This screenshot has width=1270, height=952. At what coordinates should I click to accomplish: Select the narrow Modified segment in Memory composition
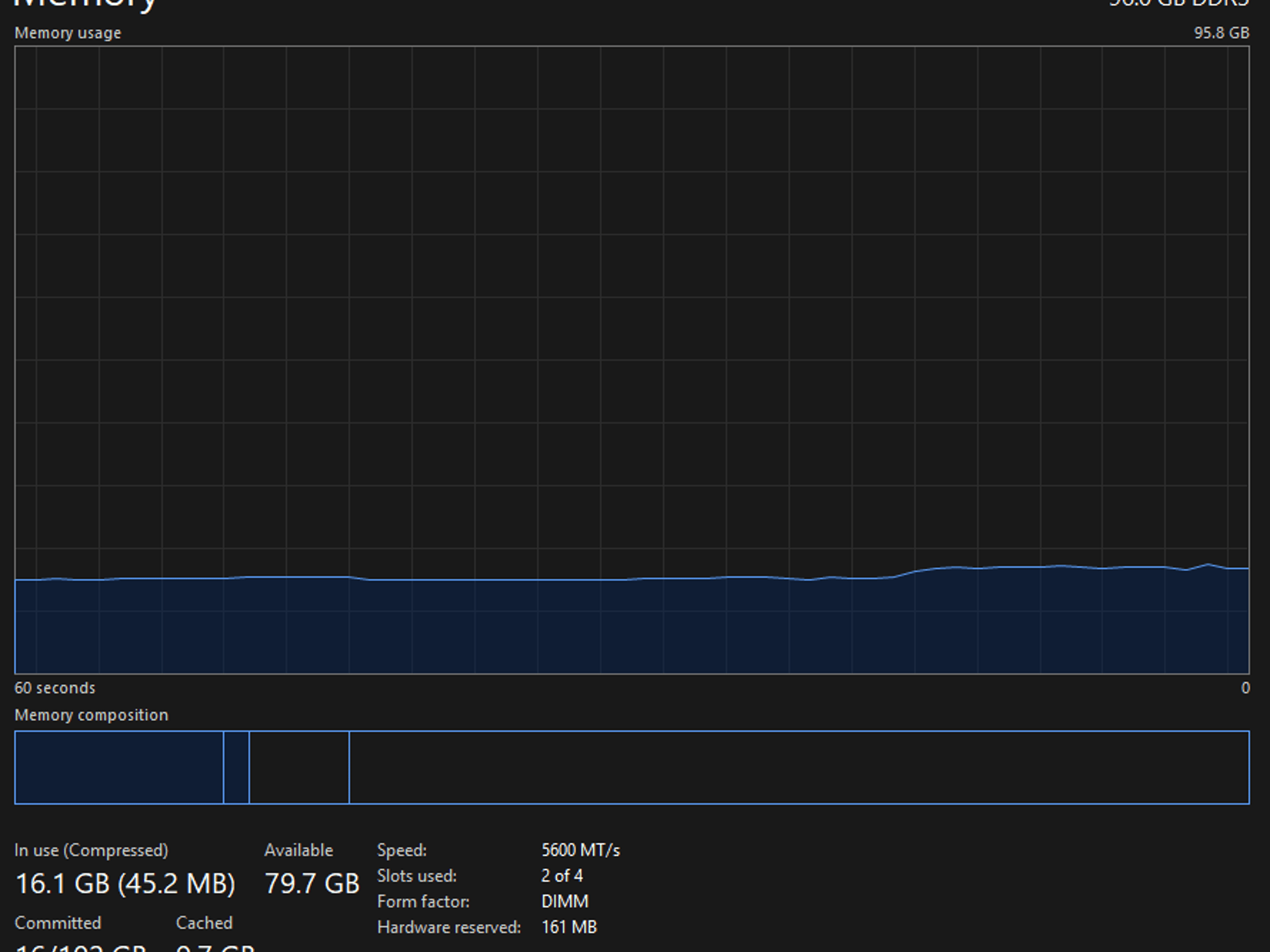[x=236, y=767]
